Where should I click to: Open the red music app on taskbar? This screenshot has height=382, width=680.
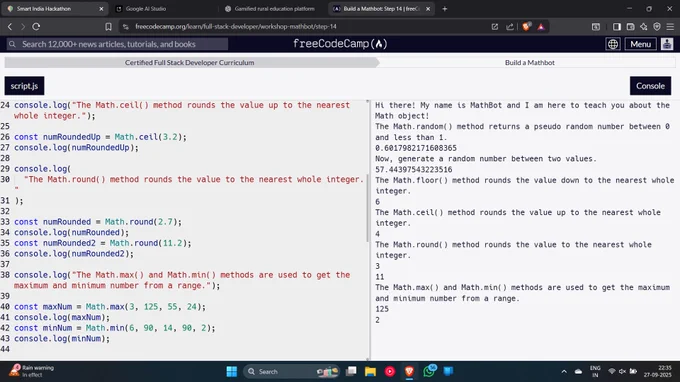(390, 372)
